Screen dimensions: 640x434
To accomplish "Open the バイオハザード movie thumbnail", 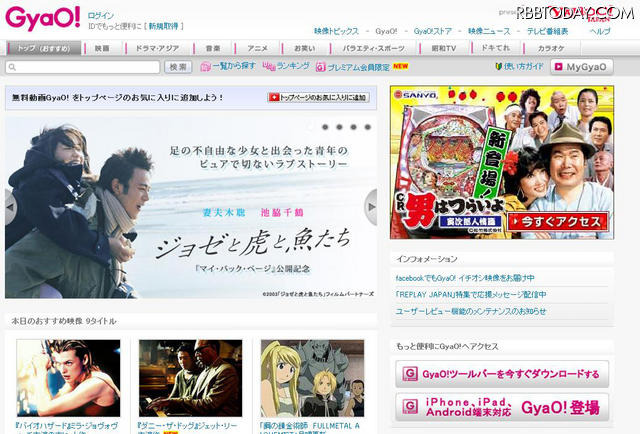I will (69, 378).
